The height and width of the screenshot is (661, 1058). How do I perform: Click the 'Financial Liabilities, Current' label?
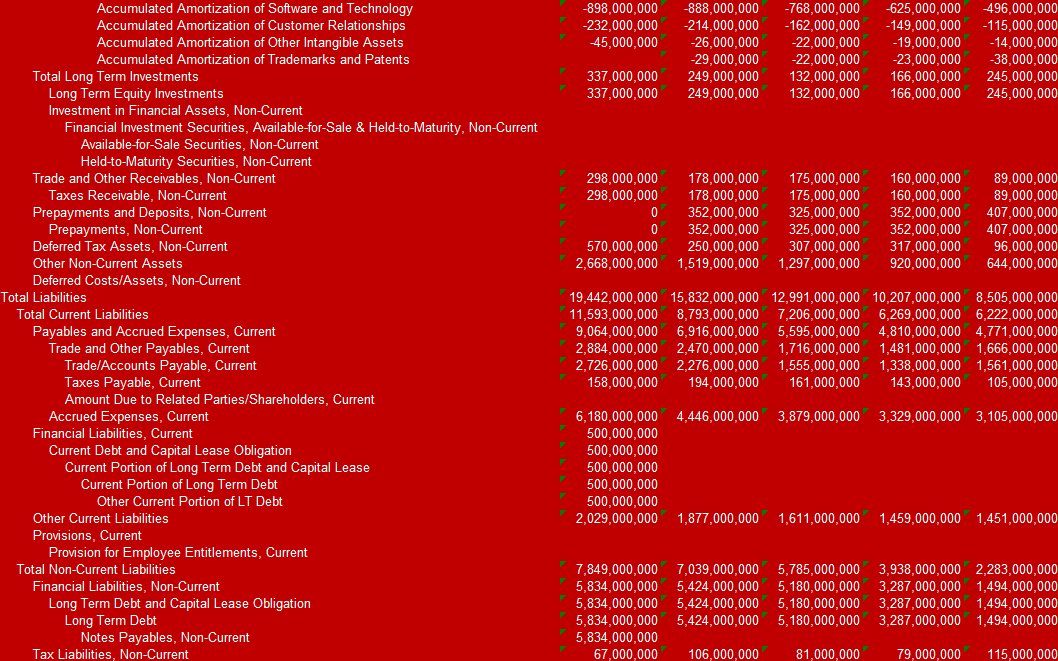click(x=113, y=434)
